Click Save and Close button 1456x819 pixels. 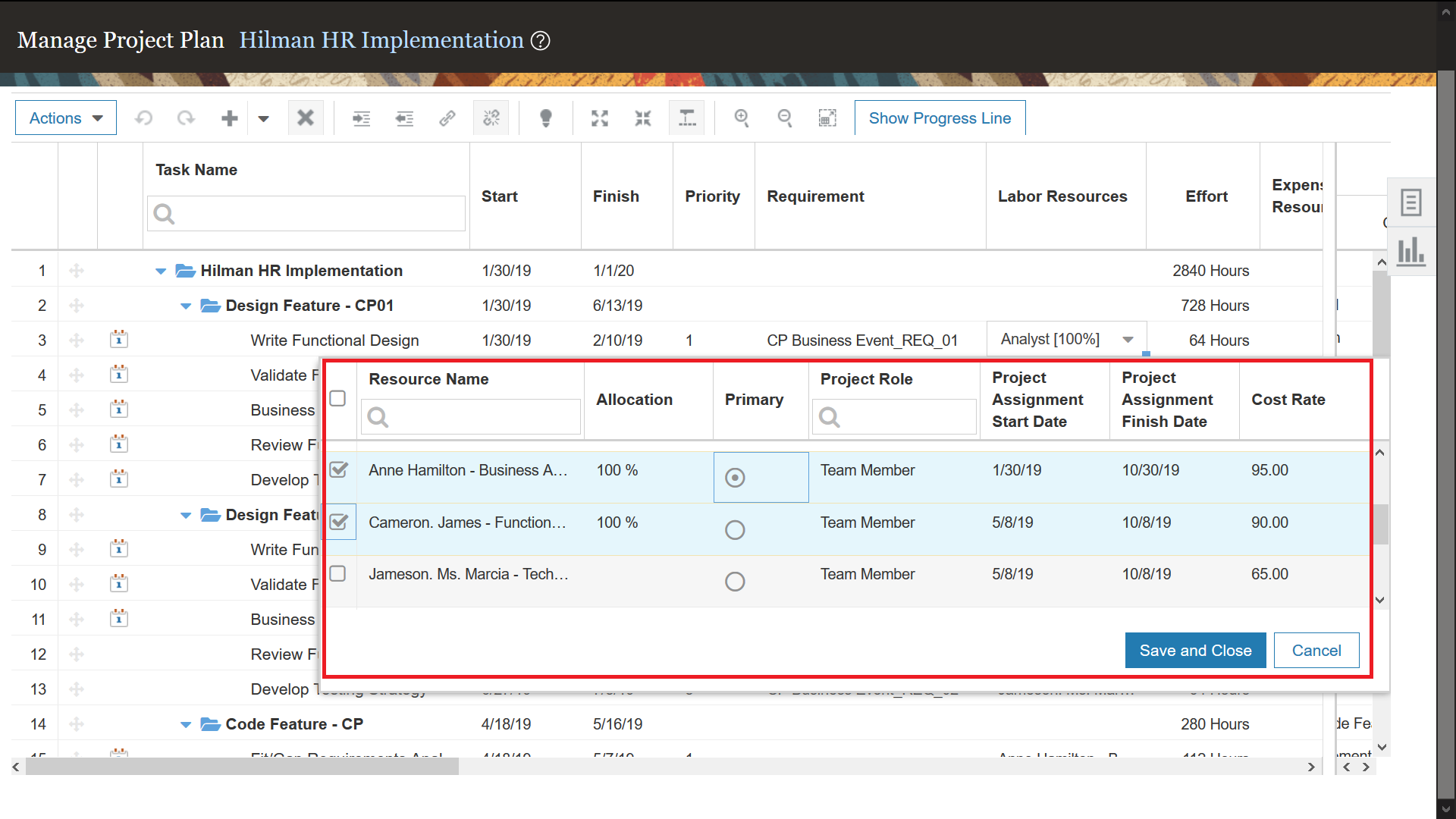pyautogui.click(x=1195, y=651)
